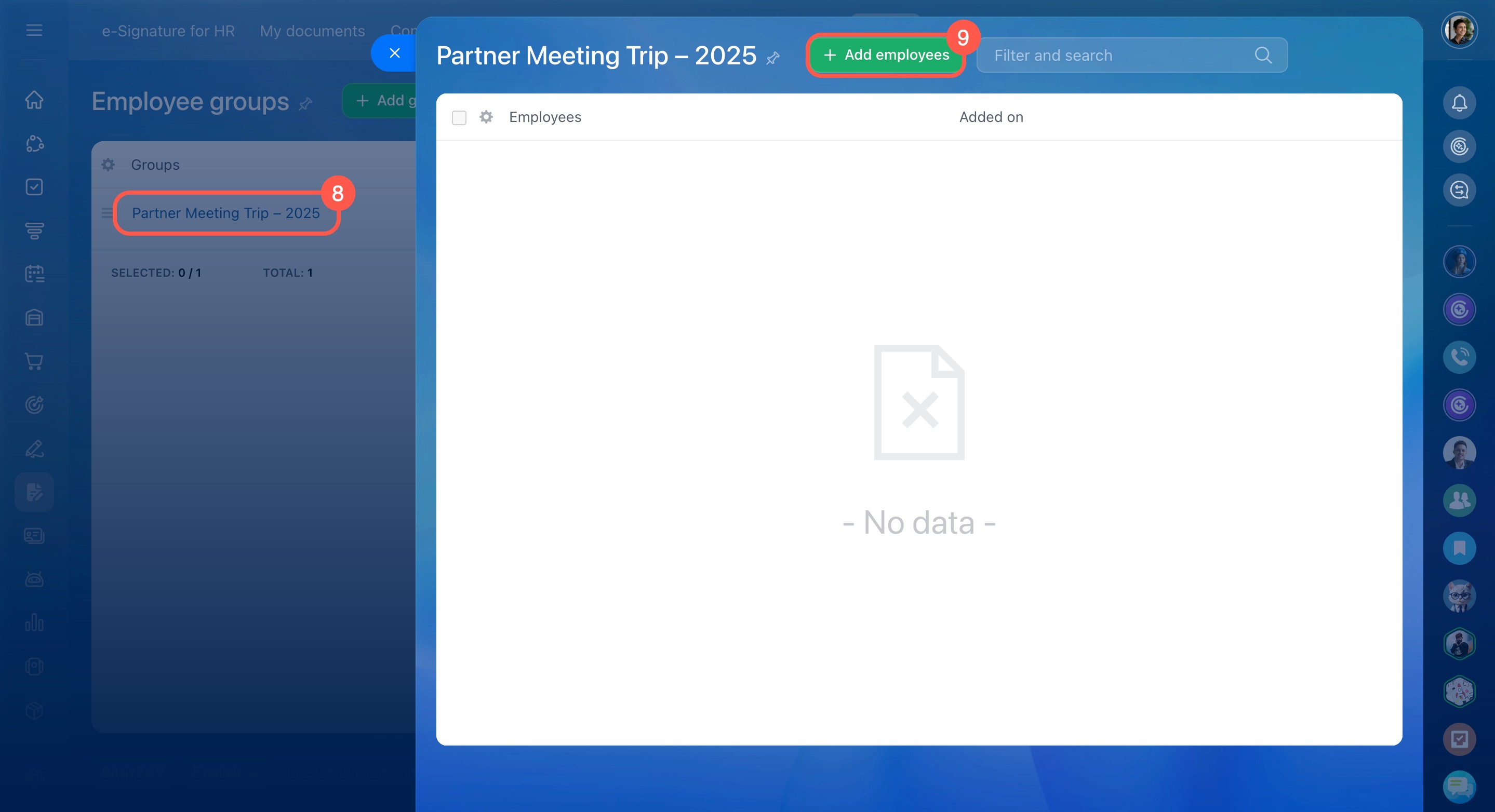1495x812 pixels.
Task: Pin the Partner Meeting Trip – 2025 page
Action: [772, 58]
